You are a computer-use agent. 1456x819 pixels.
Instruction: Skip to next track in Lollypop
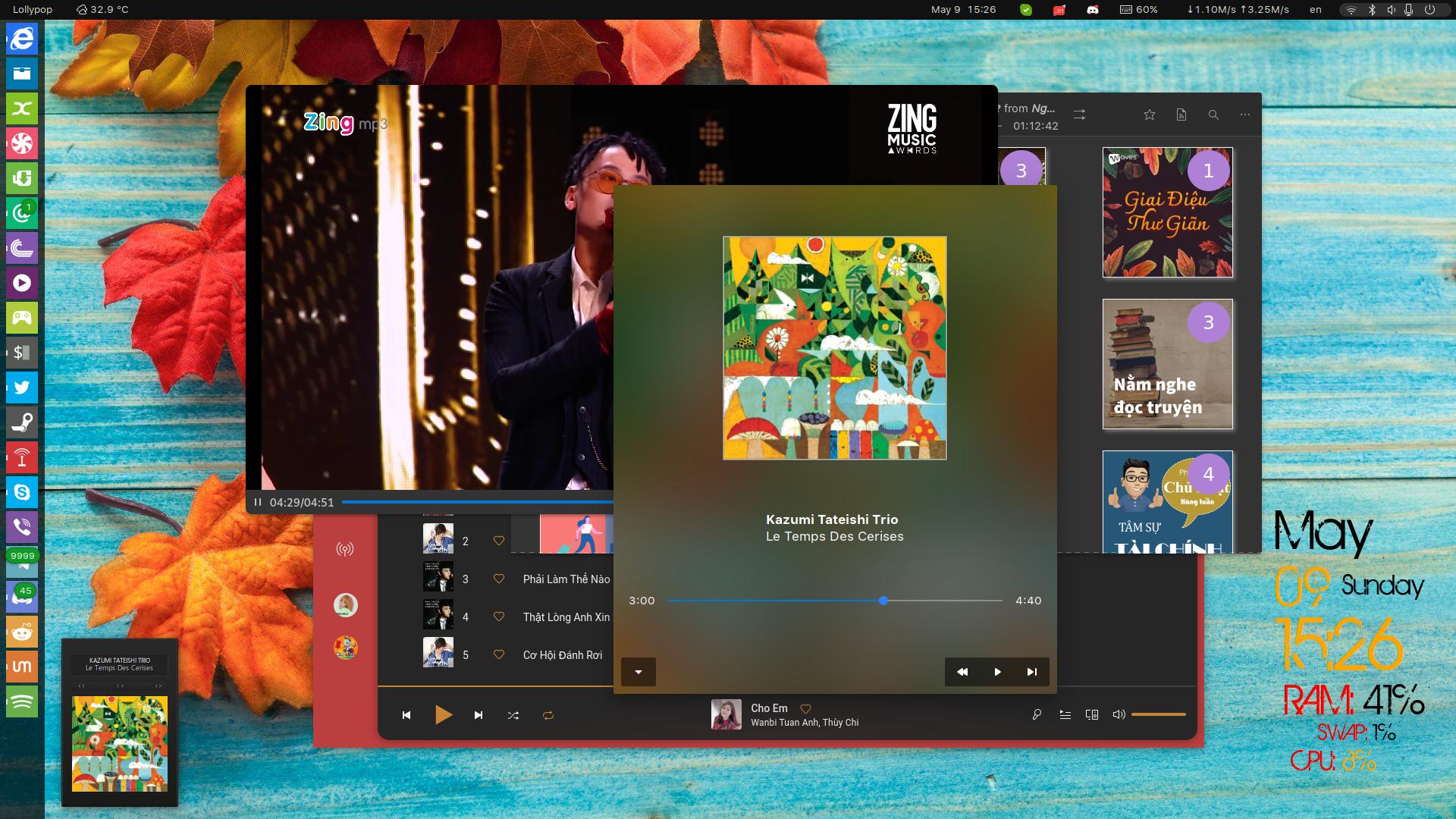(1031, 672)
